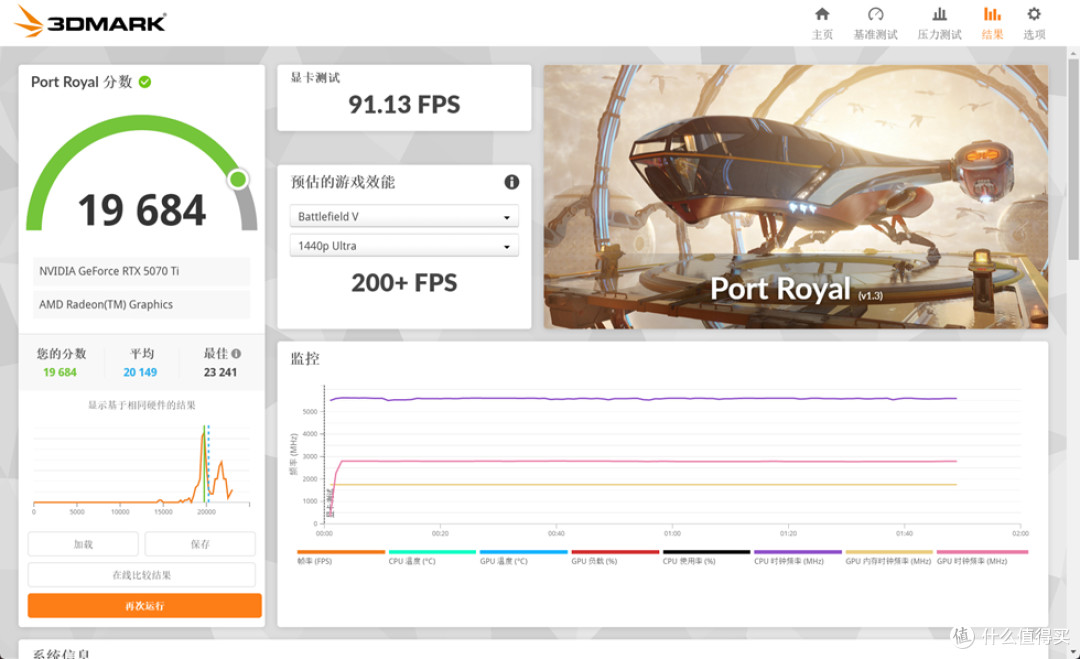Open the 主页 home icon in navigation
Screen dimensions: 1080x659
822,14
